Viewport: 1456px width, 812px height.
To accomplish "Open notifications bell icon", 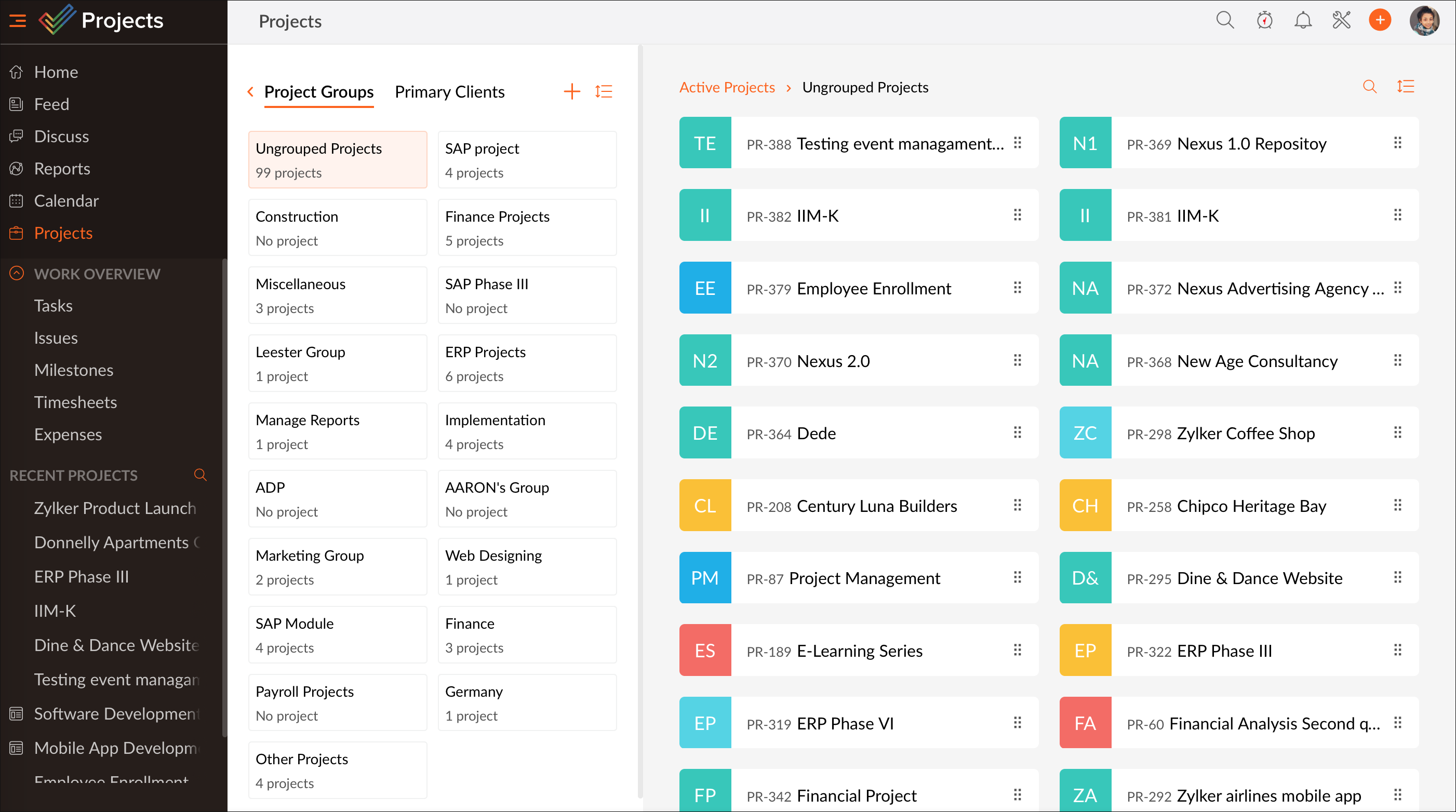I will (1303, 21).
